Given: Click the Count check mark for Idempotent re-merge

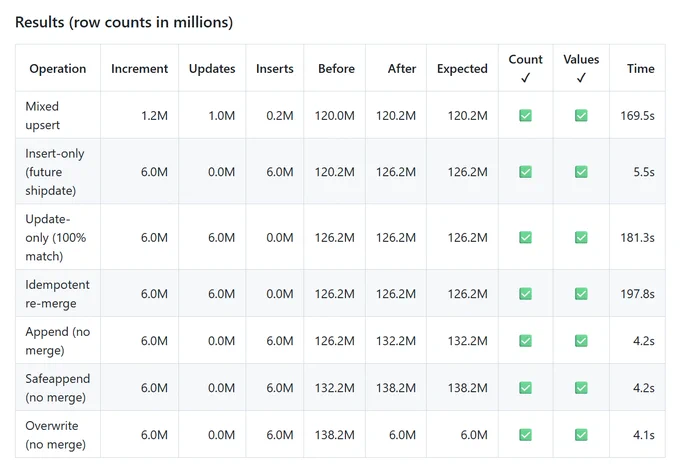Looking at the screenshot, I should [525, 294].
